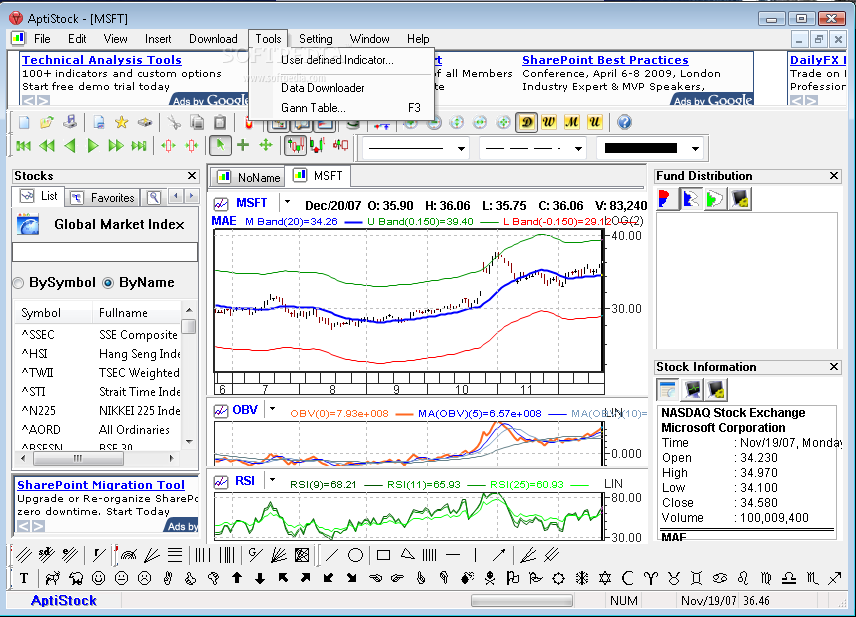Sort by Fullname column header
Viewport: 856px width, 617px height.
click(x=136, y=313)
